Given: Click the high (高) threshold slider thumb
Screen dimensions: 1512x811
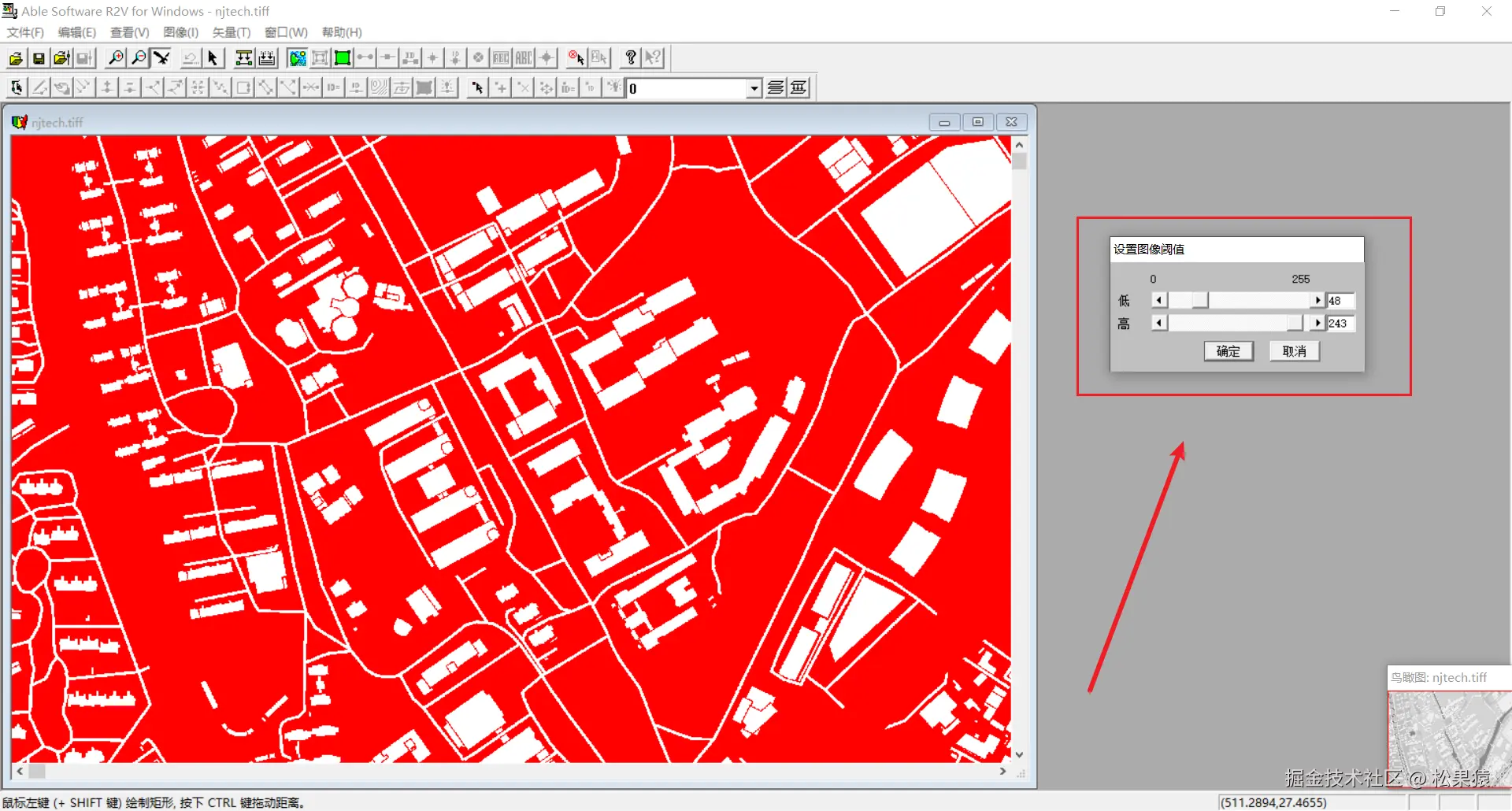Looking at the screenshot, I should pyautogui.click(x=1295, y=323).
